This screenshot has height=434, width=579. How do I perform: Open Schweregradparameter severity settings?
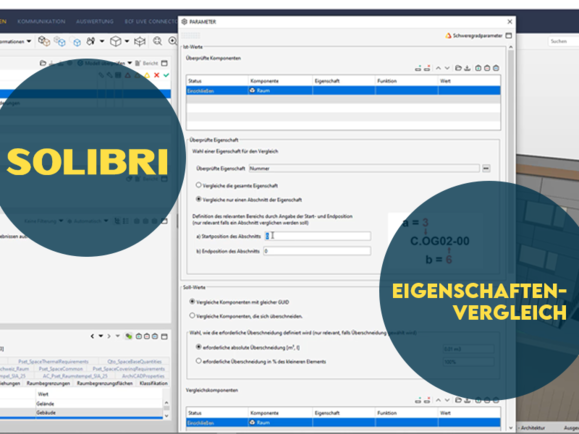pos(474,36)
